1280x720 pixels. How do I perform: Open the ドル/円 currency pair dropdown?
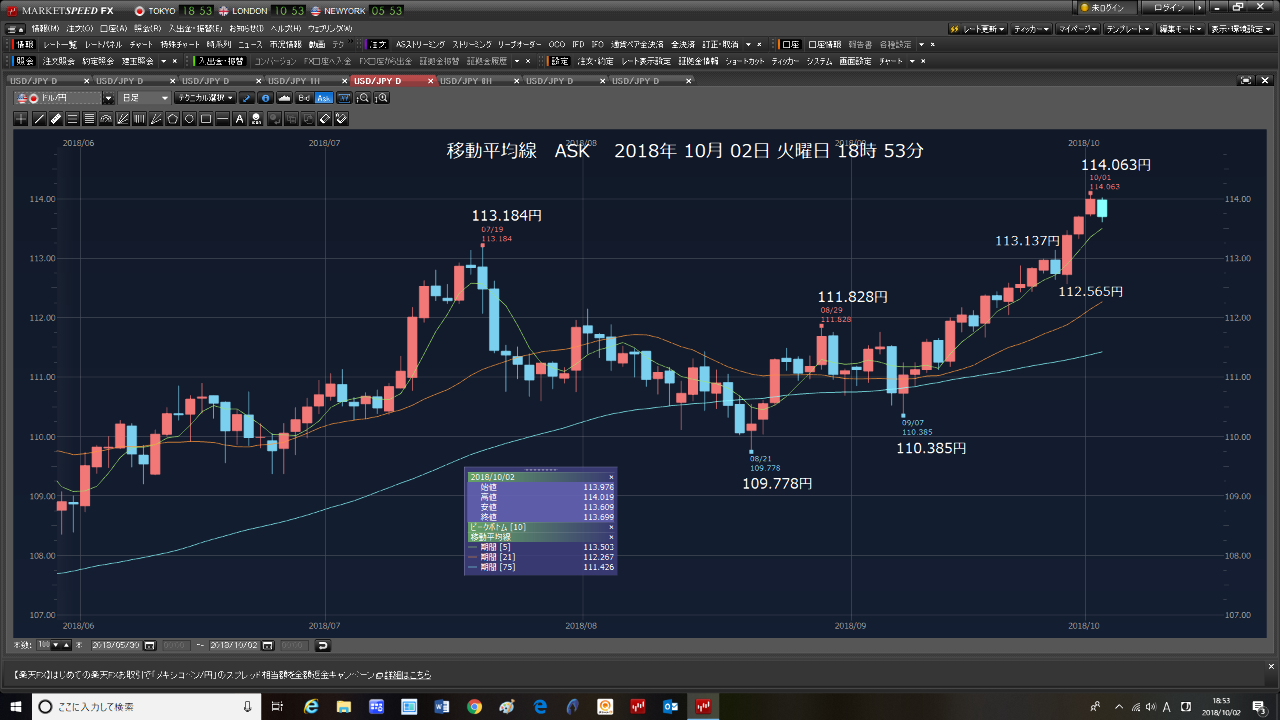107,98
